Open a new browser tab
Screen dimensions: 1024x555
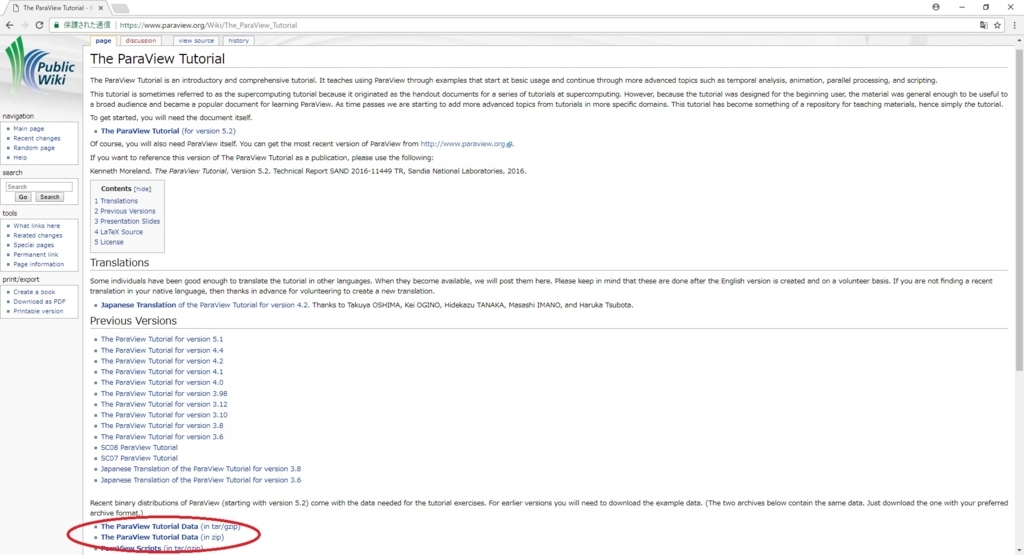(120, 8)
